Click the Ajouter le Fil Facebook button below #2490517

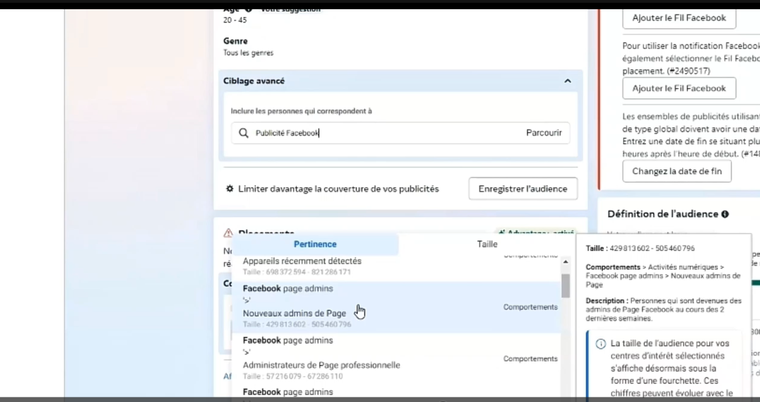pyautogui.click(x=679, y=88)
